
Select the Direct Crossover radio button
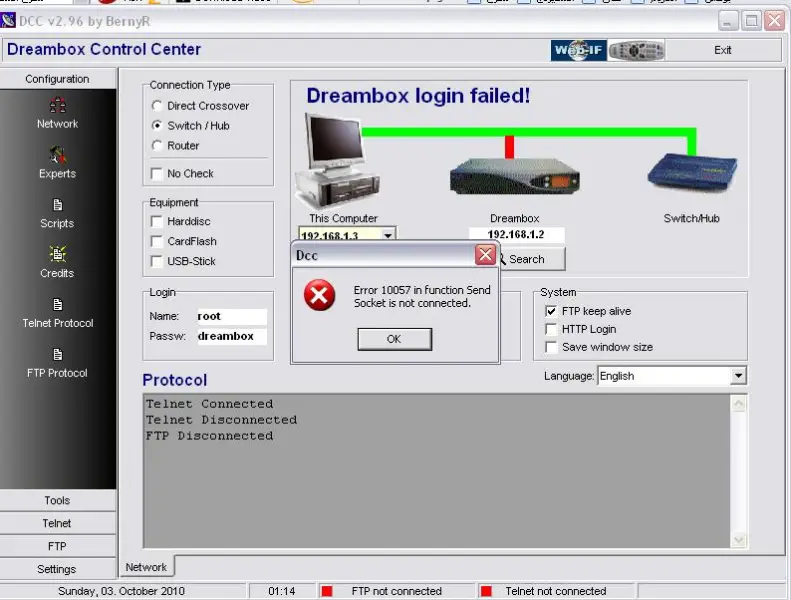(157, 106)
